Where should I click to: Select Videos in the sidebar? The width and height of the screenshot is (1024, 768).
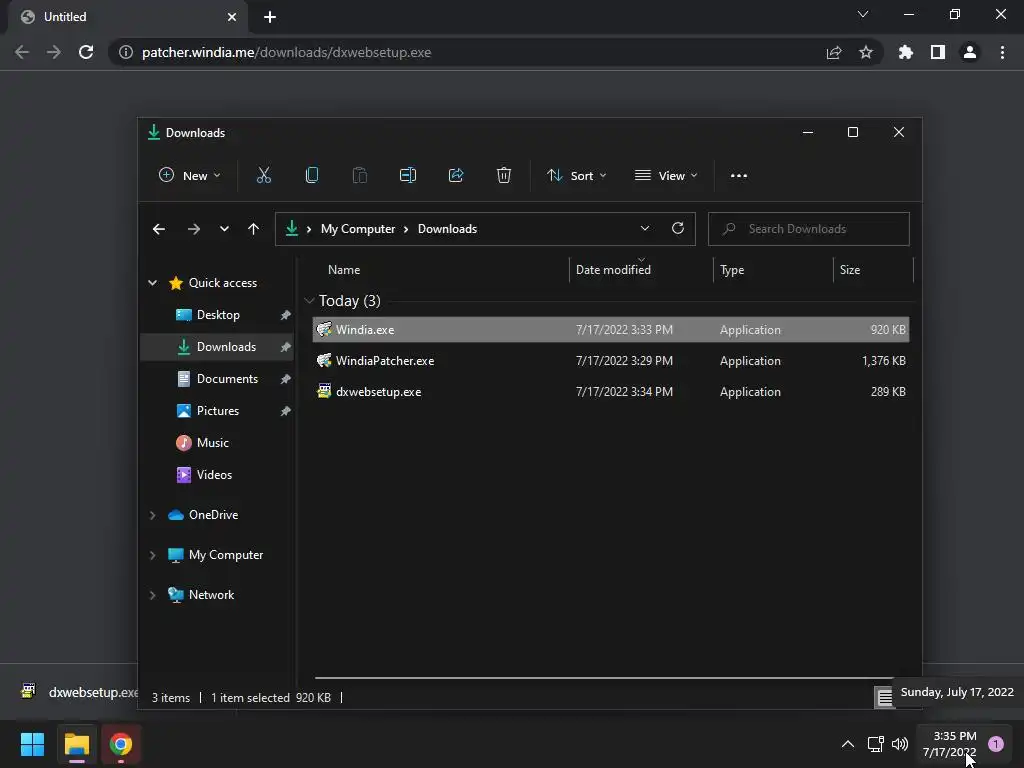[217, 475]
